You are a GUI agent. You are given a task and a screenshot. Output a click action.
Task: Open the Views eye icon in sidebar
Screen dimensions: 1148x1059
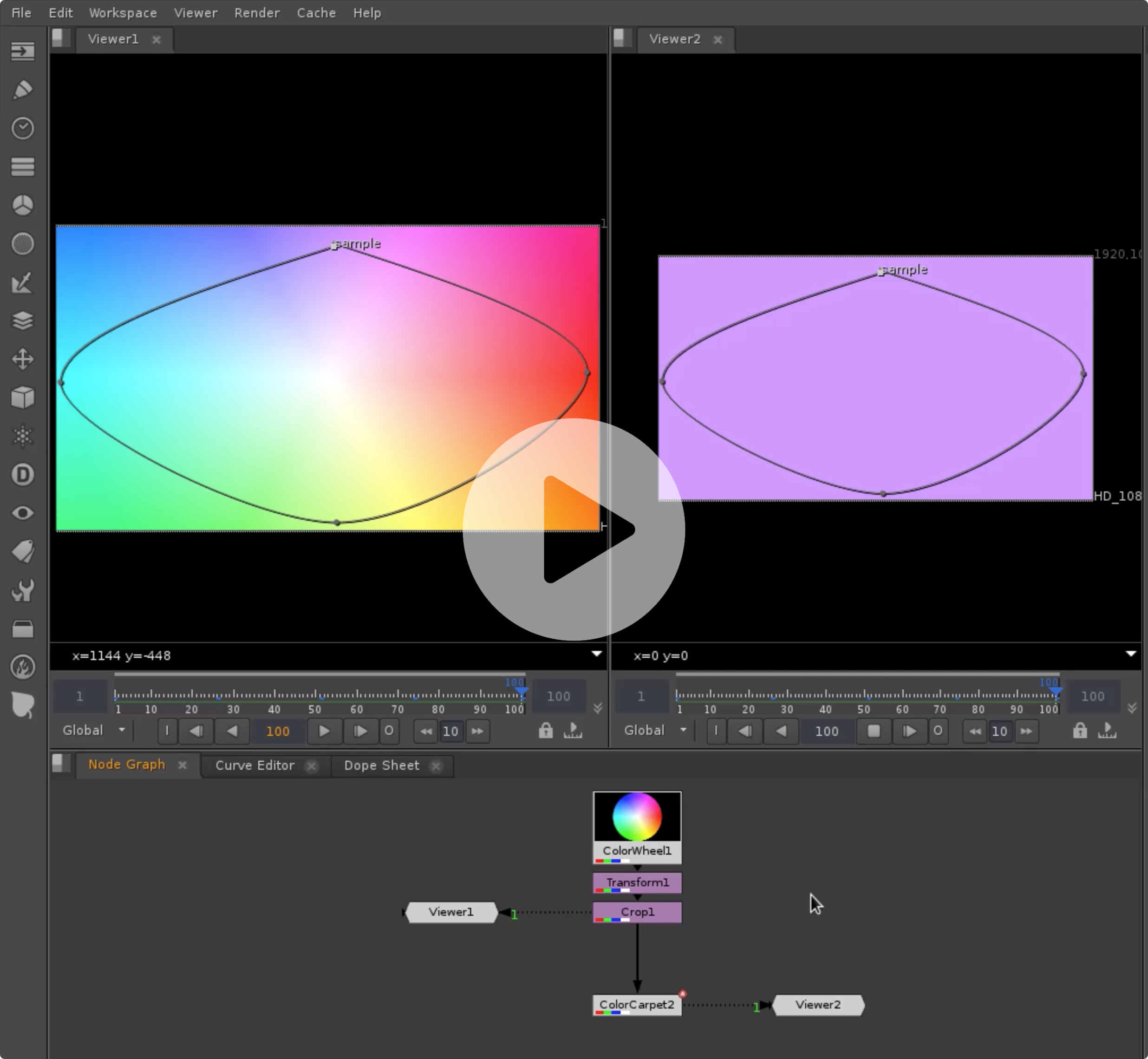[x=22, y=513]
